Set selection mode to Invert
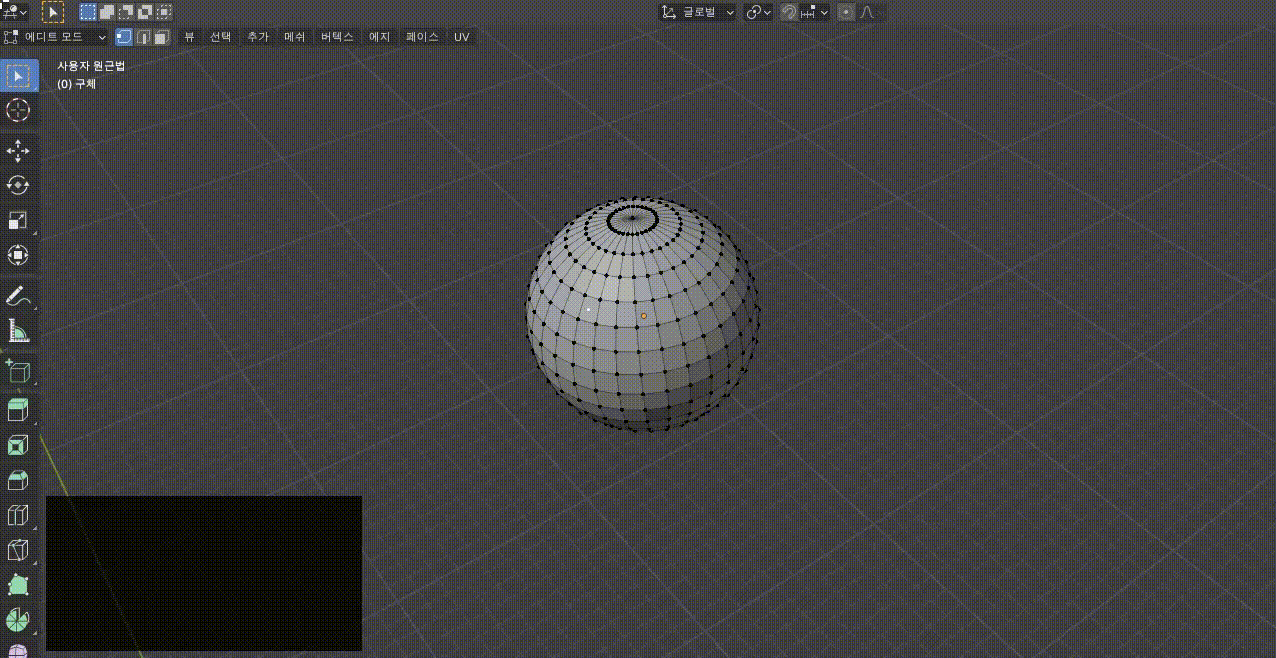Image resolution: width=1276 pixels, height=658 pixels. (145, 12)
